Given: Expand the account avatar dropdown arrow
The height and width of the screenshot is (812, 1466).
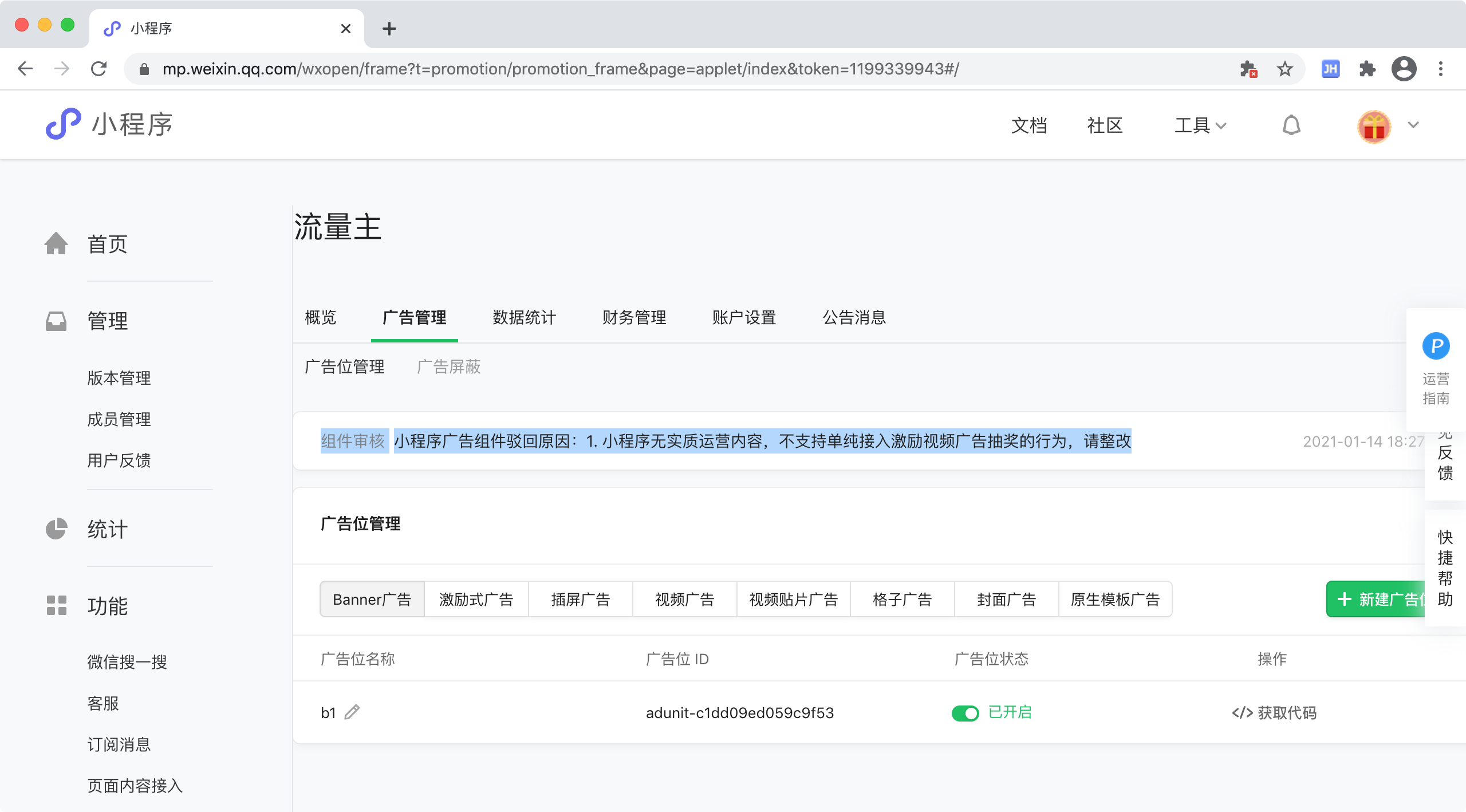Looking at the screenshot, I should pos(1413,125).
